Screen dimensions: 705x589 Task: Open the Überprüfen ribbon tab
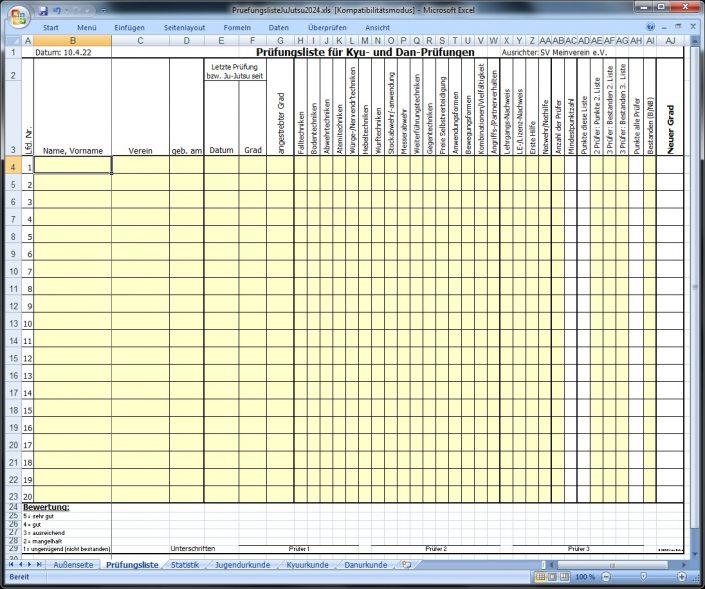(x=327, y=27)
